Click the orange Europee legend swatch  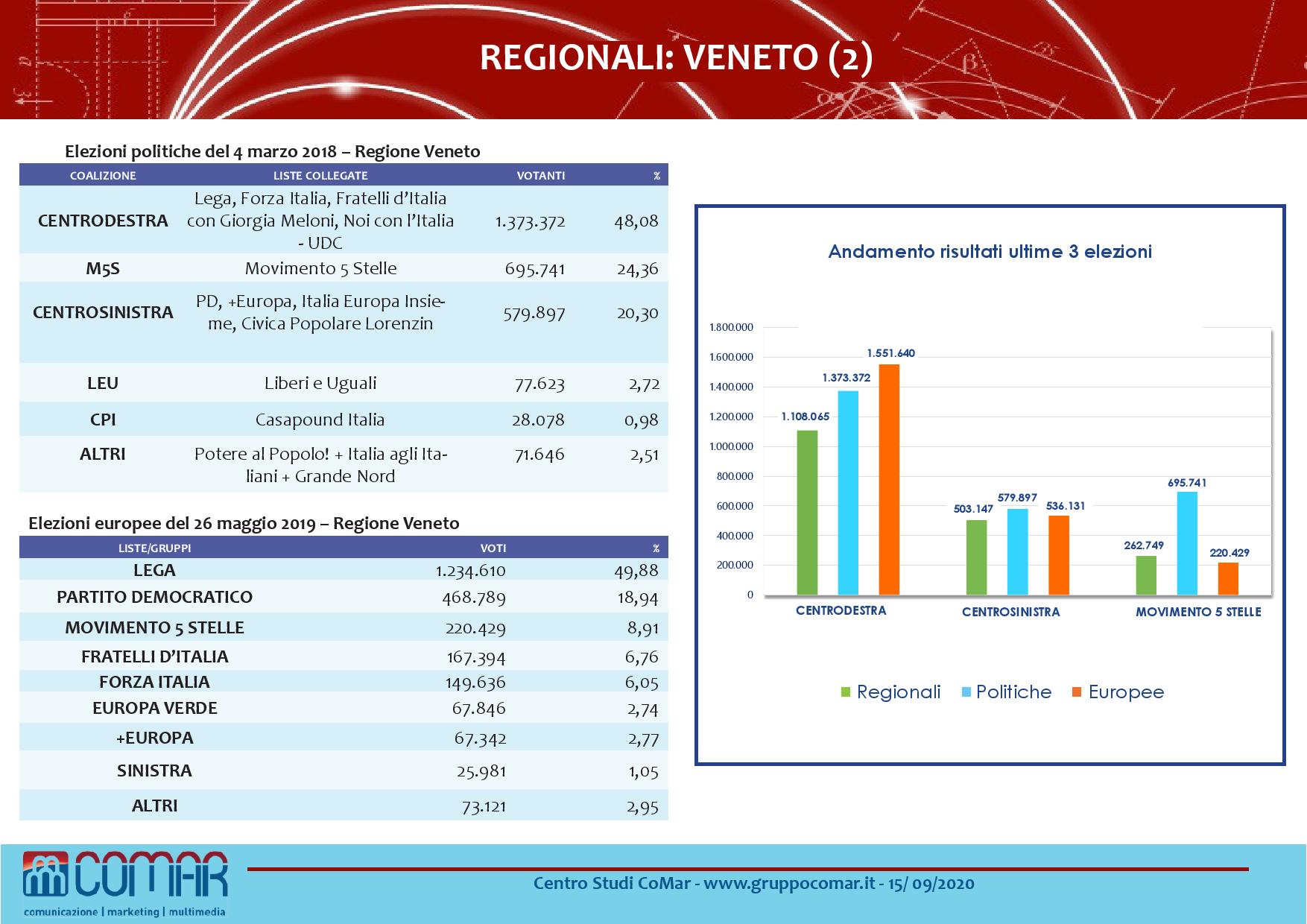[1077, 692]
